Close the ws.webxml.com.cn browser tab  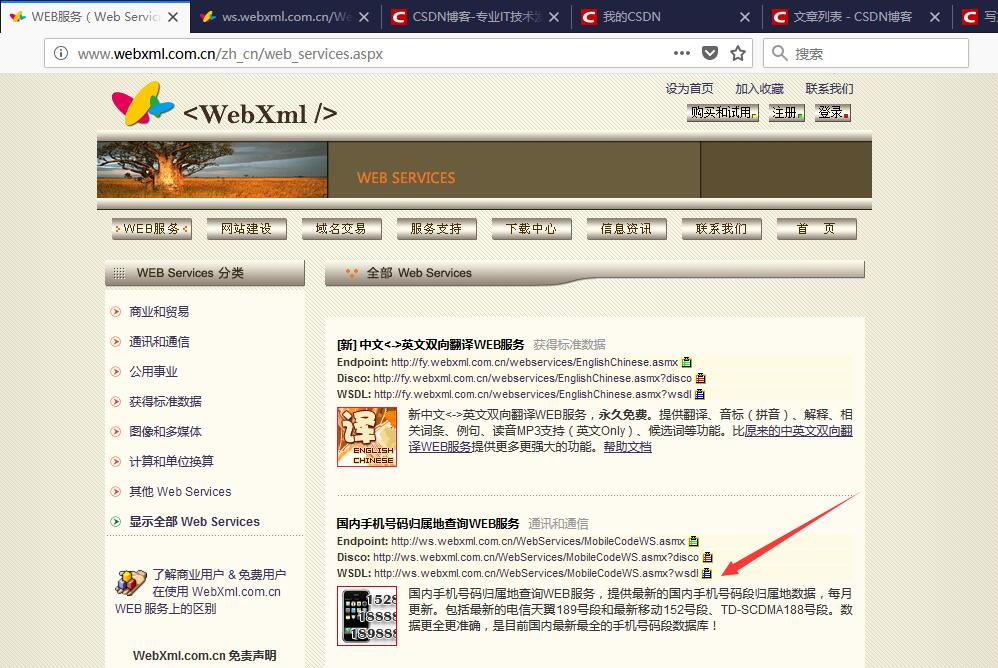363,17
